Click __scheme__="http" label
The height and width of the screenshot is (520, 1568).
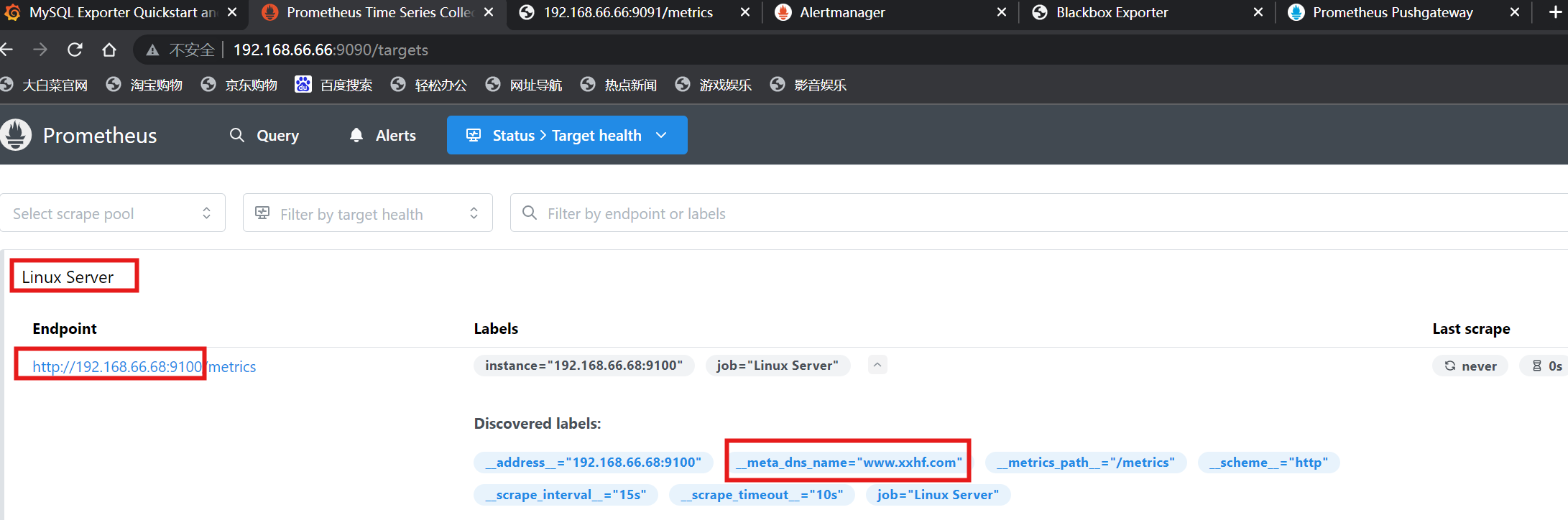coord(1269,462)
